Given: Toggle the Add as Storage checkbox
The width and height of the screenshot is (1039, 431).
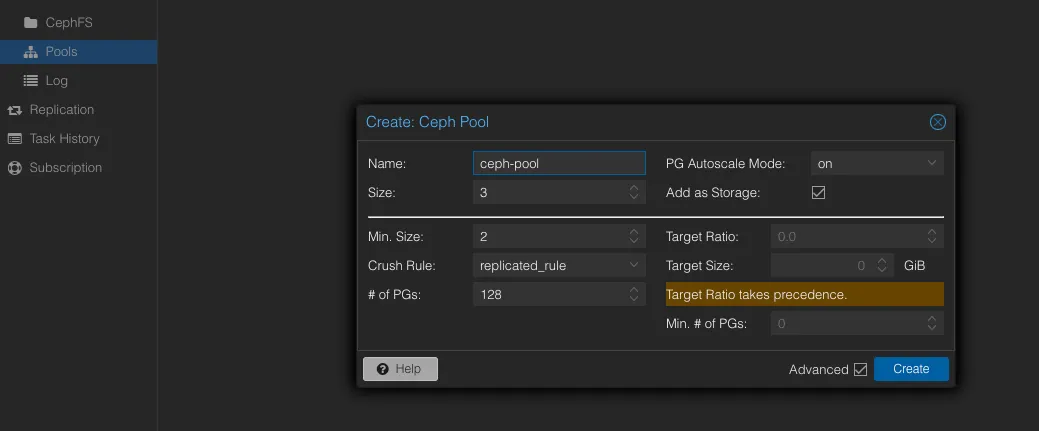Looking at the screenshot, I should (x=818, y=193).
